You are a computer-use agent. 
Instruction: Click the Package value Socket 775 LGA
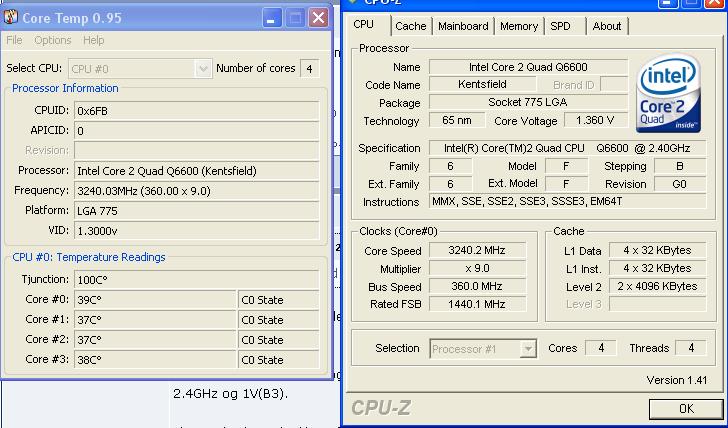point(528,102)
